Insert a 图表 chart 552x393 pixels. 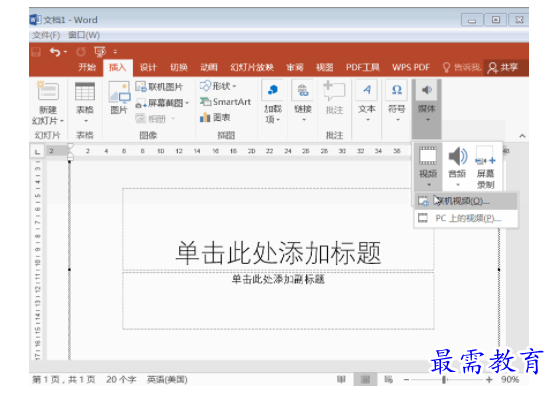215,117
